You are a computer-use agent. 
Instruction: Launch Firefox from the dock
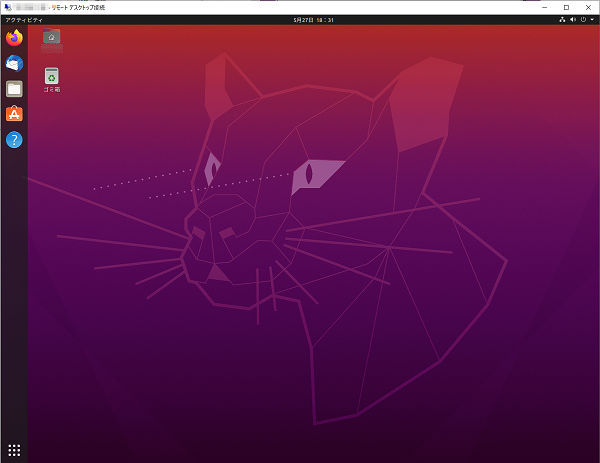14,38
